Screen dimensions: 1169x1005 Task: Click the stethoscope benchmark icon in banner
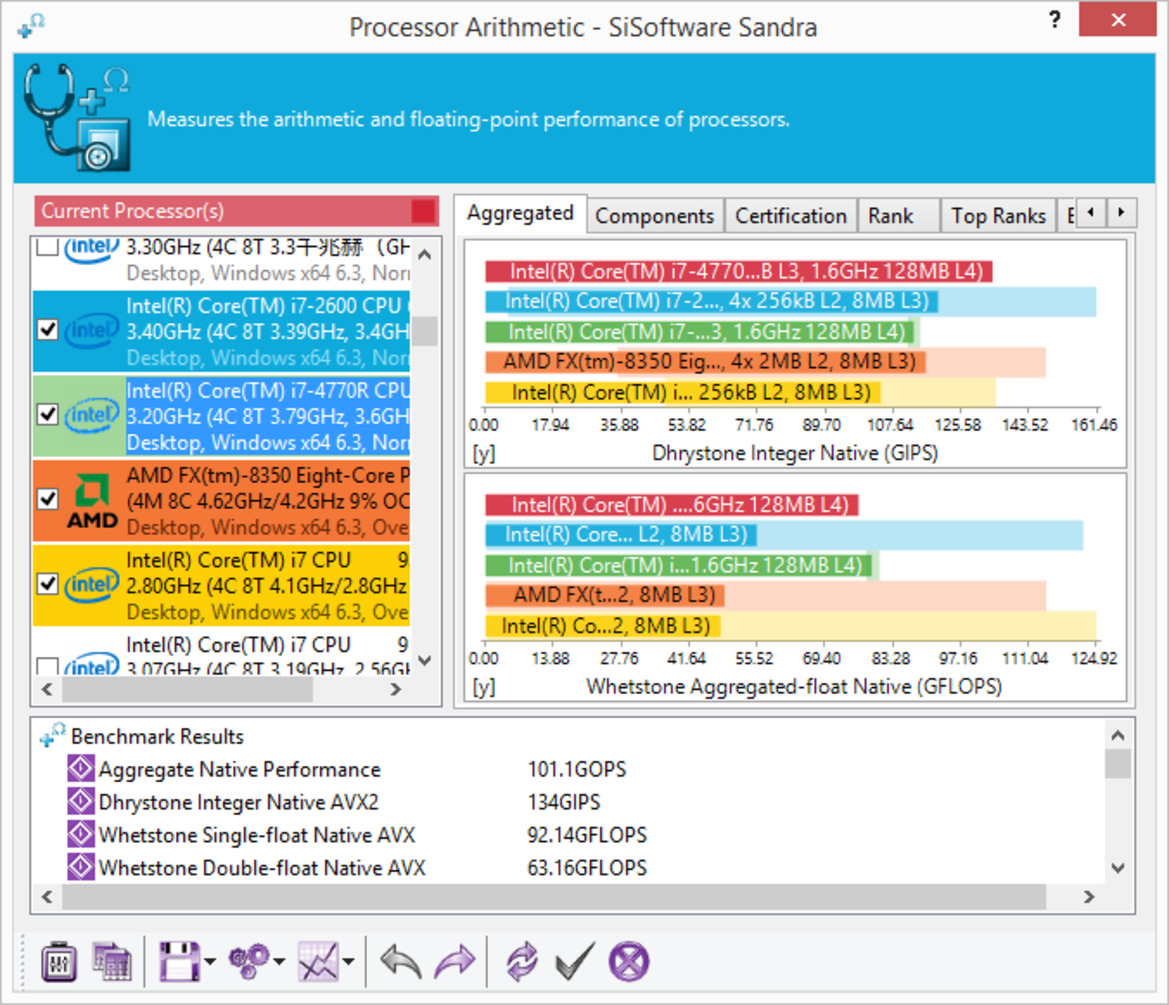[x=78, y=118]
